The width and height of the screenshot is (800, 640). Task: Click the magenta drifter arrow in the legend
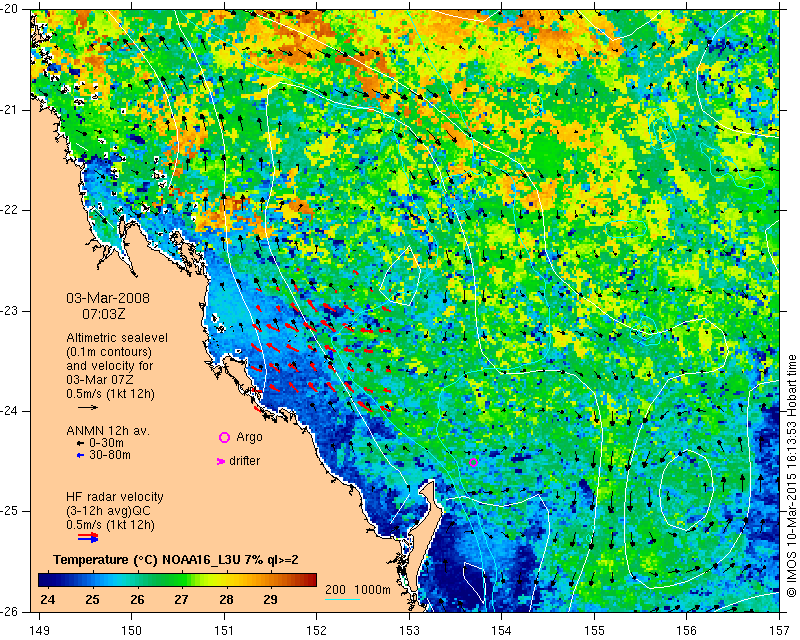(x=221, y=461)
